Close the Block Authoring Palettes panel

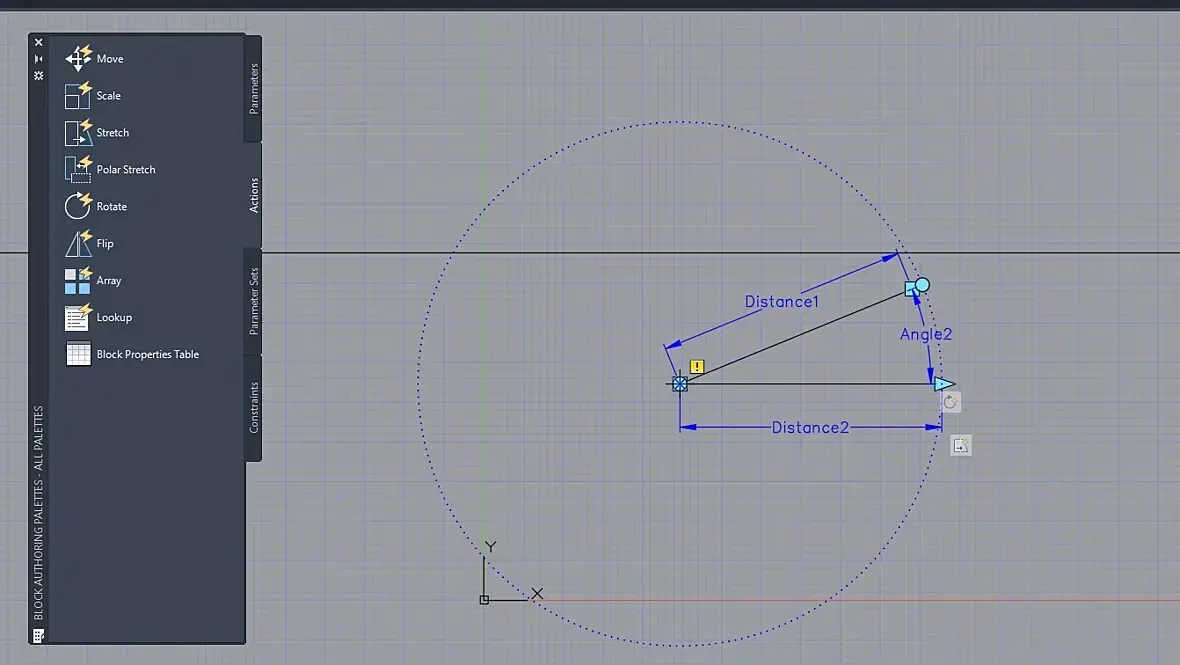tap(38, 42)
